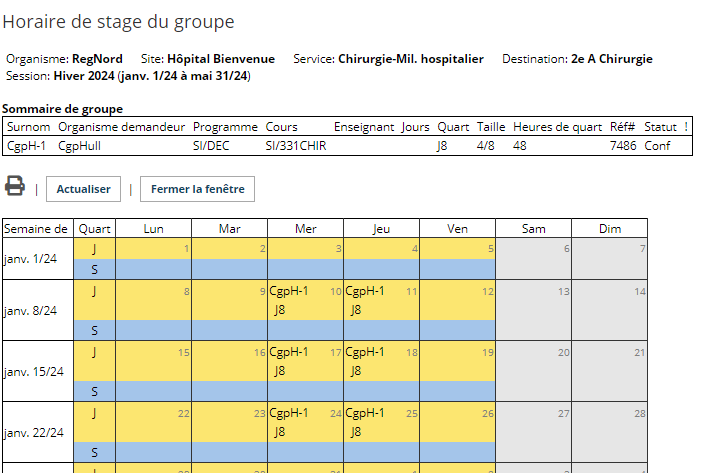Select CgpH-1 entry on Thursday Jan 11
Screen dimensions: 720x473
pos(365,291)
